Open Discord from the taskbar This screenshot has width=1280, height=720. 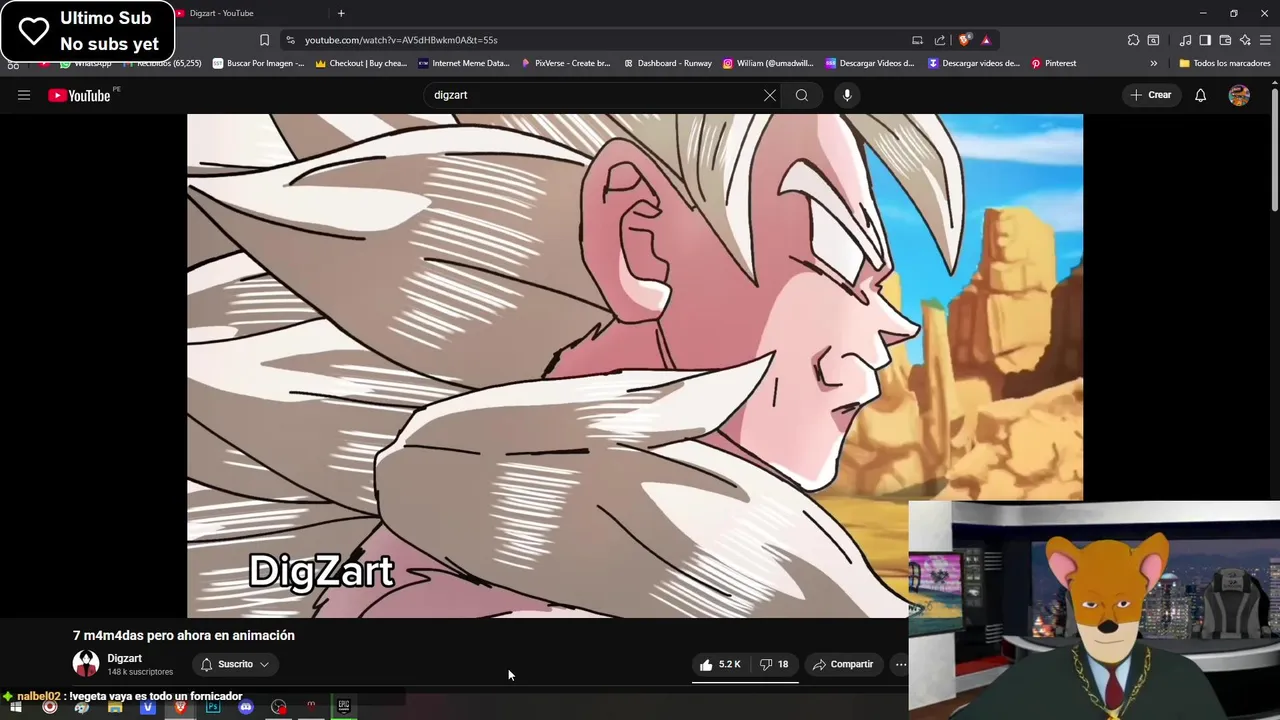pyautogui.click(x=246, y=707)
